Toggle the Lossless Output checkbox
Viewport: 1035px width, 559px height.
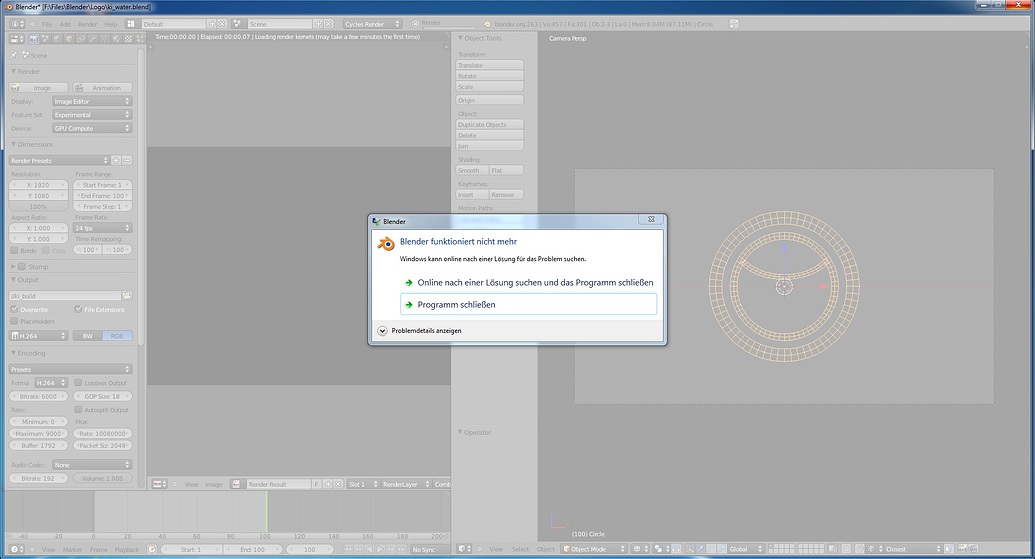pos(78,383)
